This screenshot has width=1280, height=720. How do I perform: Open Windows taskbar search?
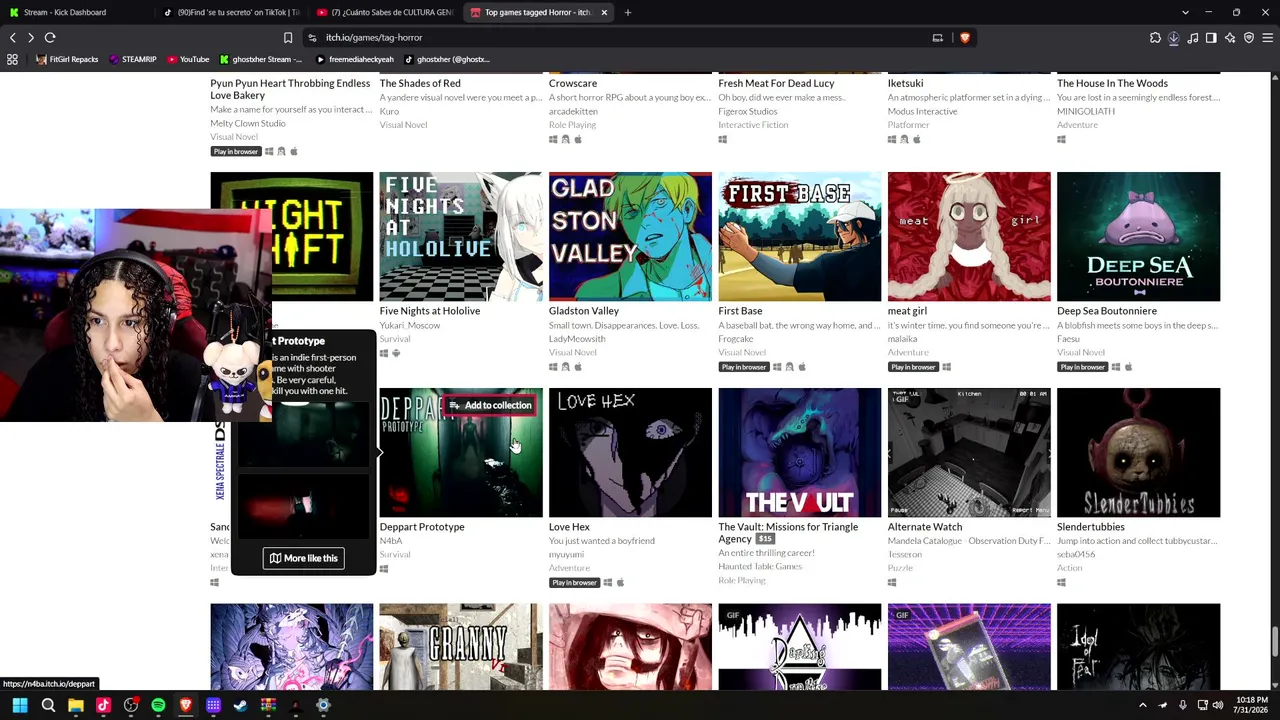(48, 706)
